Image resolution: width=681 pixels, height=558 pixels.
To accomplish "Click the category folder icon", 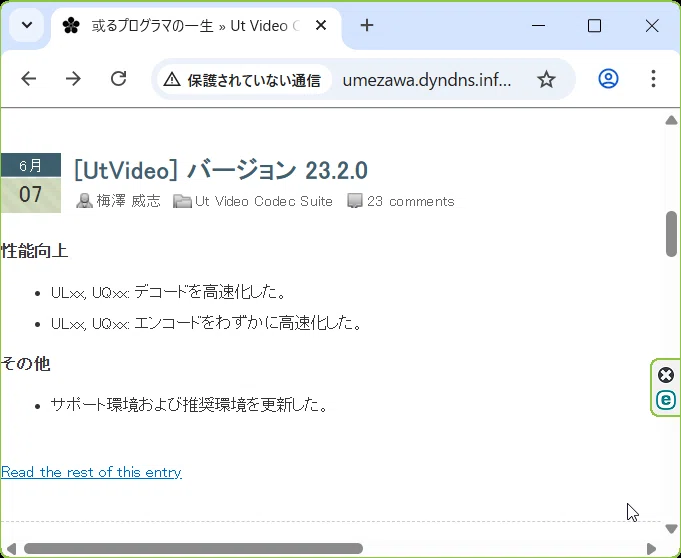I will pos(182,201).
